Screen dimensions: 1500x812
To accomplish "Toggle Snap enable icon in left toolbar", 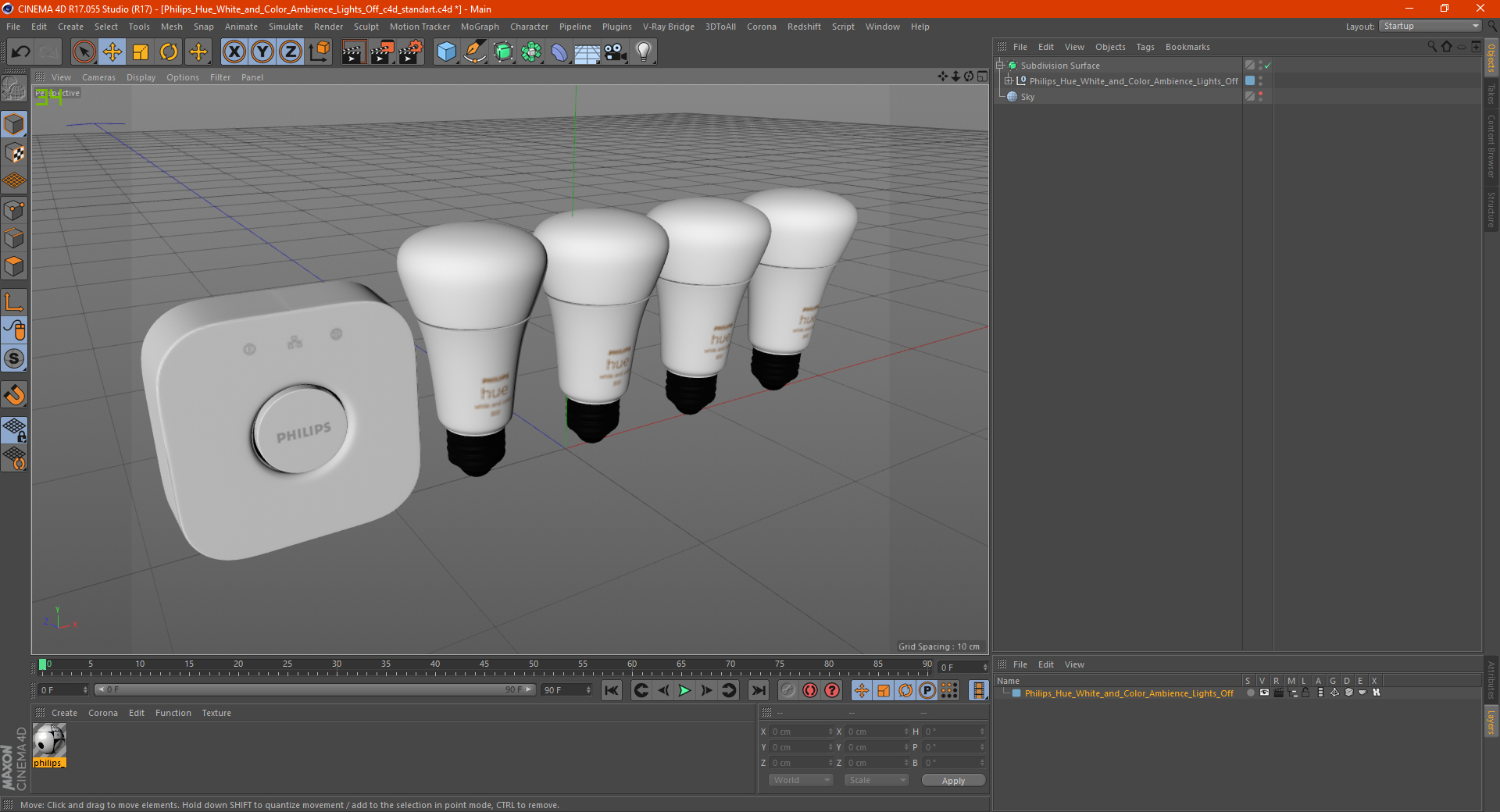I will 14,358.
